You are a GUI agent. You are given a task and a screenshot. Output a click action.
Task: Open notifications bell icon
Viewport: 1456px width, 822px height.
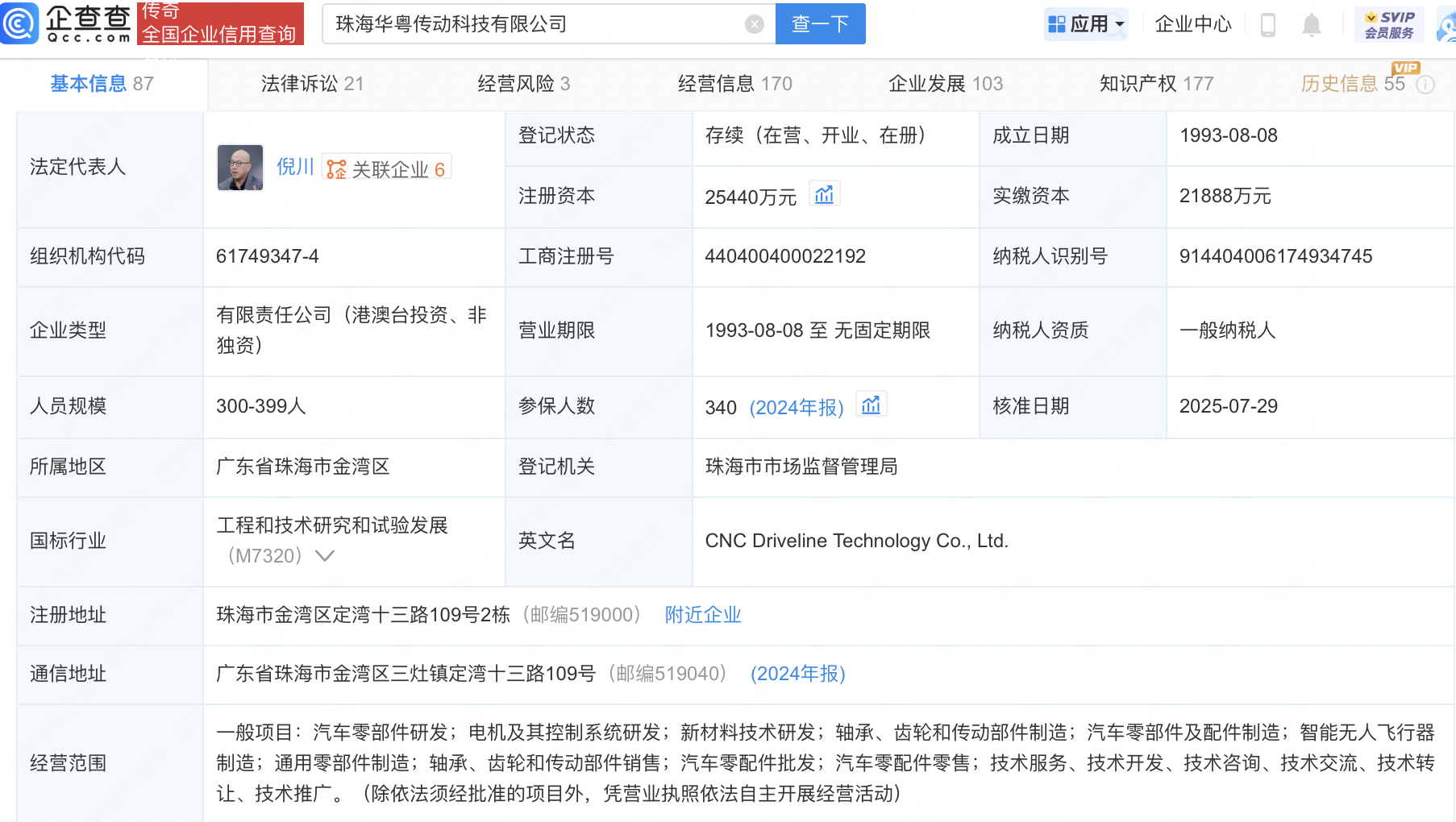[1312, 25]
